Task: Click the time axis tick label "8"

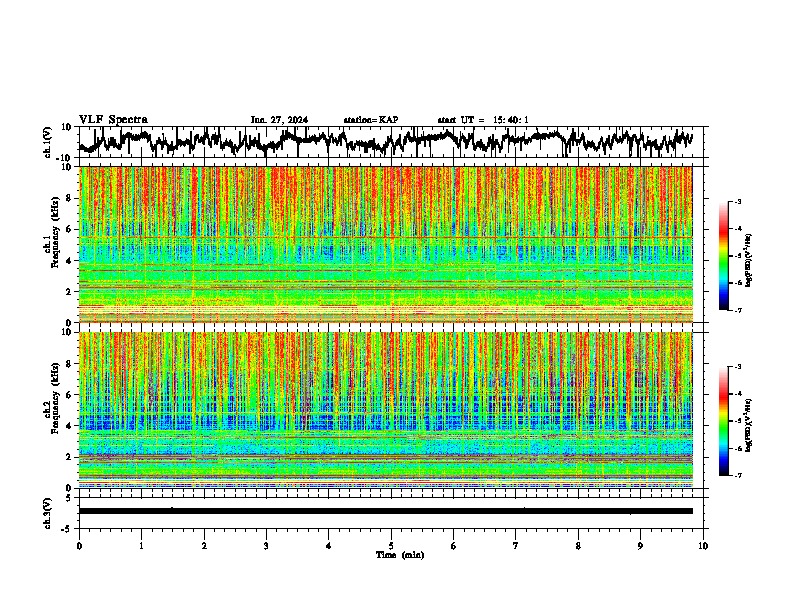Action: 578,546
